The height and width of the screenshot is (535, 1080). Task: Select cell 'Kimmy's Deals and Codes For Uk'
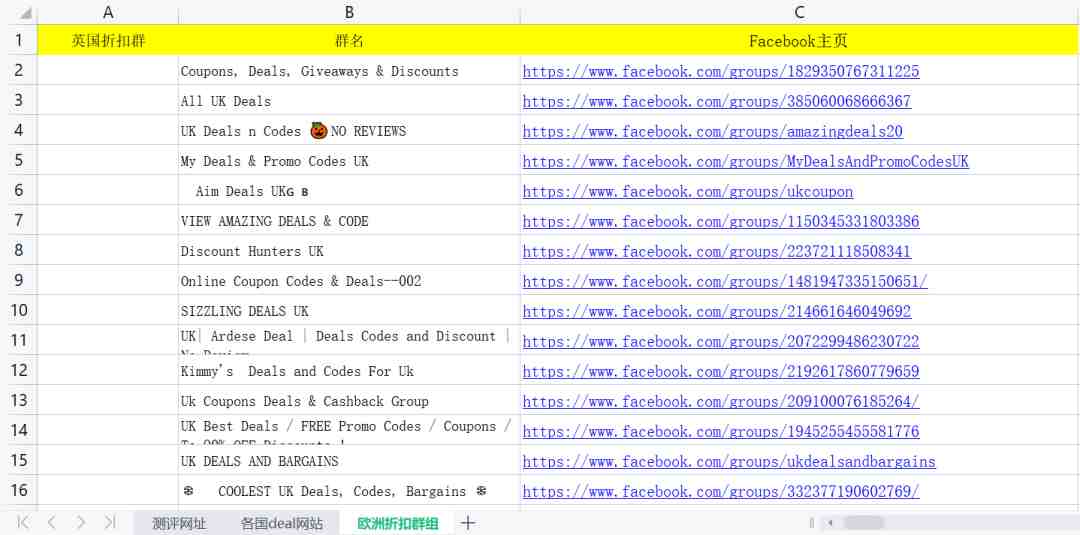point(349,371)
